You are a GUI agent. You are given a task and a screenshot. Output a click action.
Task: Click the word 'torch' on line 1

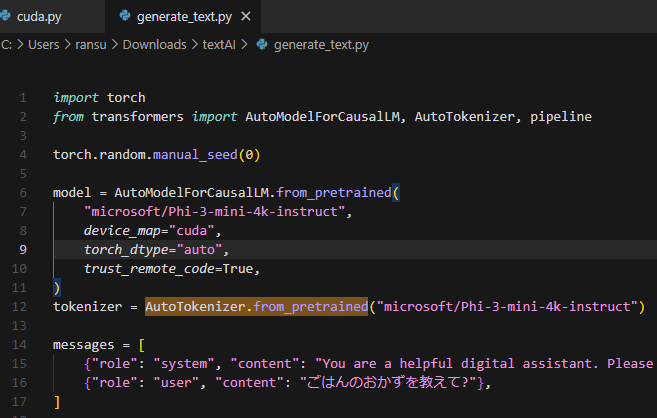tap(126, 98)
